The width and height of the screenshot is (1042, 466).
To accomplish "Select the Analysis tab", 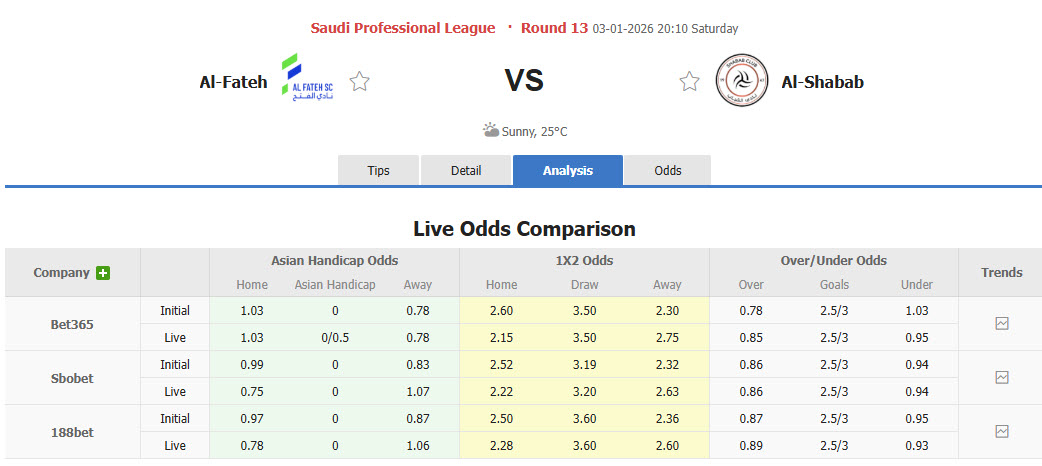I will click(x=568, y=171).
